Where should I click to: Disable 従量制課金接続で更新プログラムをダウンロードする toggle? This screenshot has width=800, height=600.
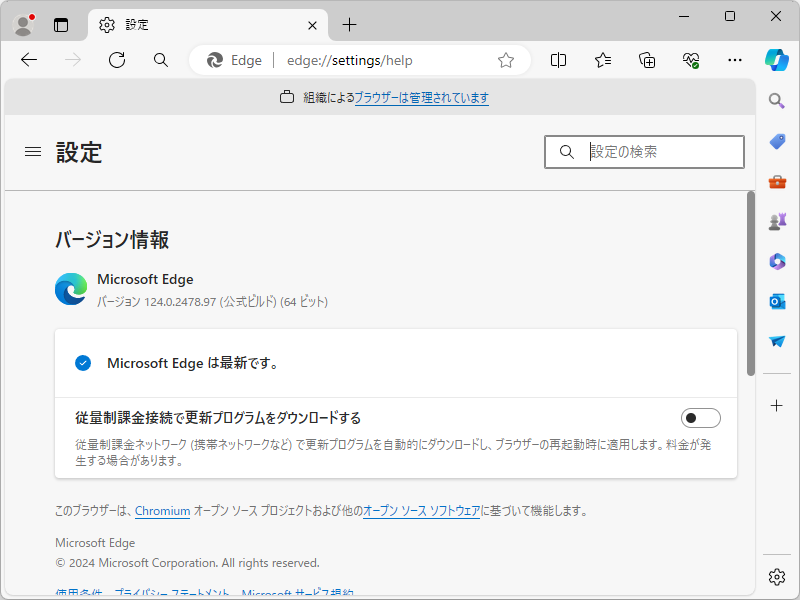pos(701,418)
